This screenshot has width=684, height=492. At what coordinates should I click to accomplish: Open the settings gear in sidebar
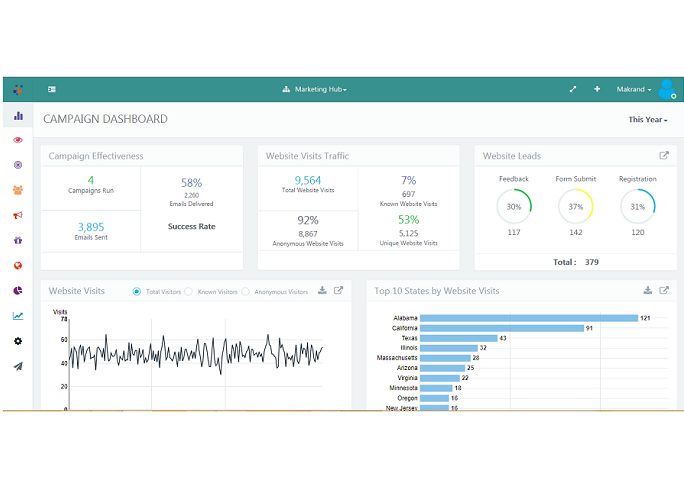pos(18,341)
